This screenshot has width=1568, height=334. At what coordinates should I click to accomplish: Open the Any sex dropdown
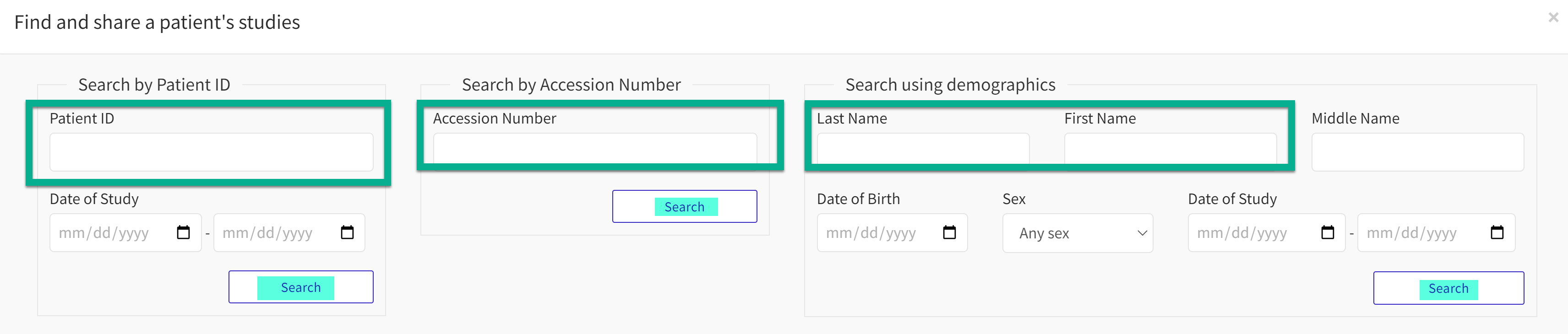[x=1078, y=233]
